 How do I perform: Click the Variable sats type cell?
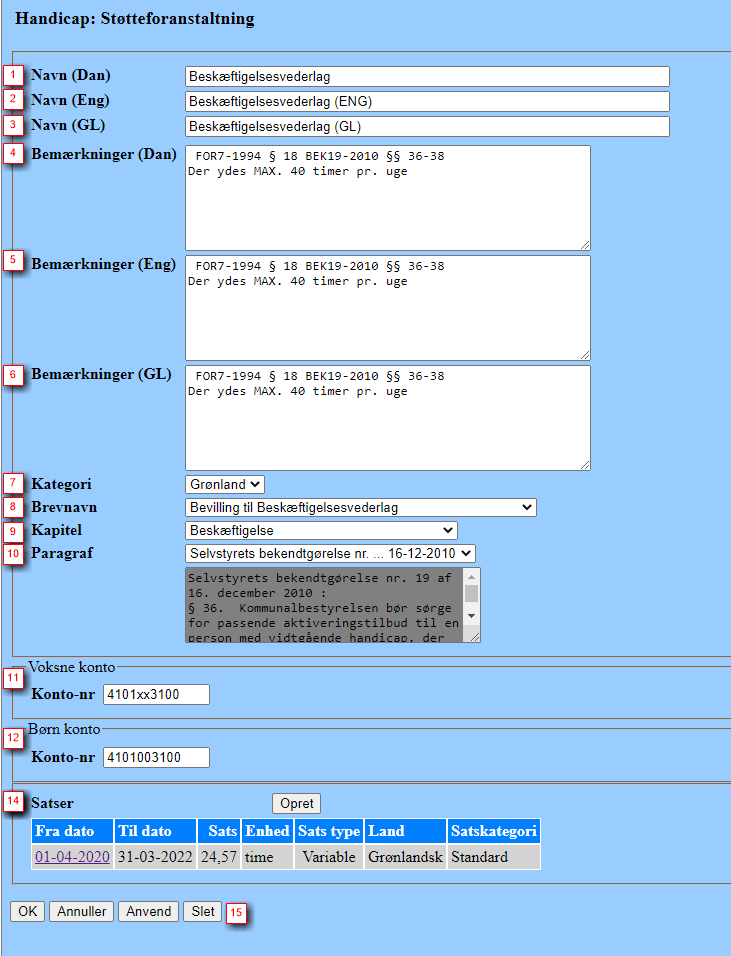(329, 857)
